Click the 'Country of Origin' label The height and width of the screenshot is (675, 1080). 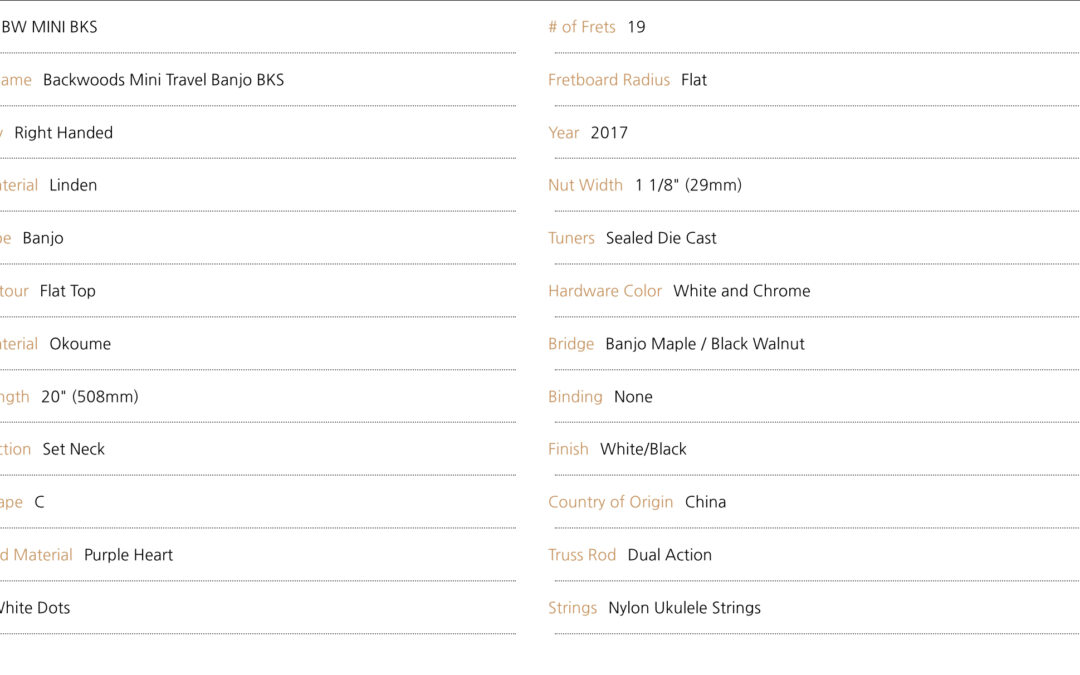point(610,502)
